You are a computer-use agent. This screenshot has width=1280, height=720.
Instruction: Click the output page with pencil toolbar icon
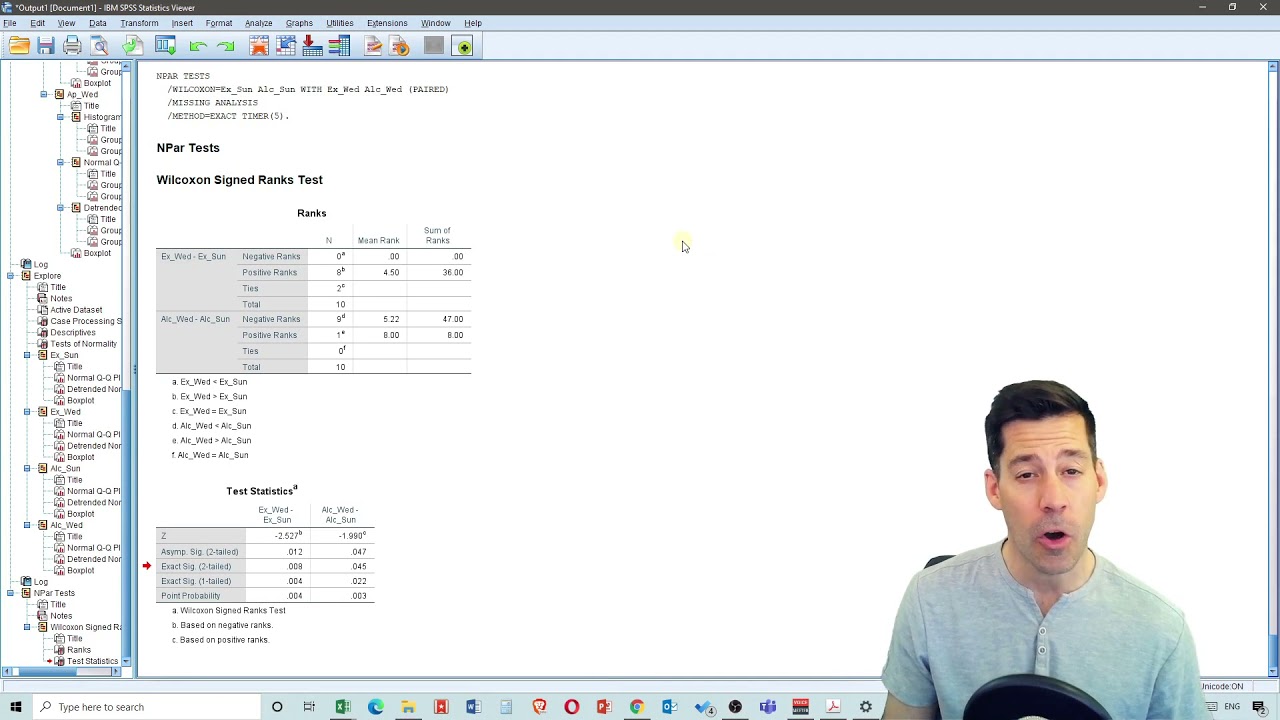[x=373, y=46]
